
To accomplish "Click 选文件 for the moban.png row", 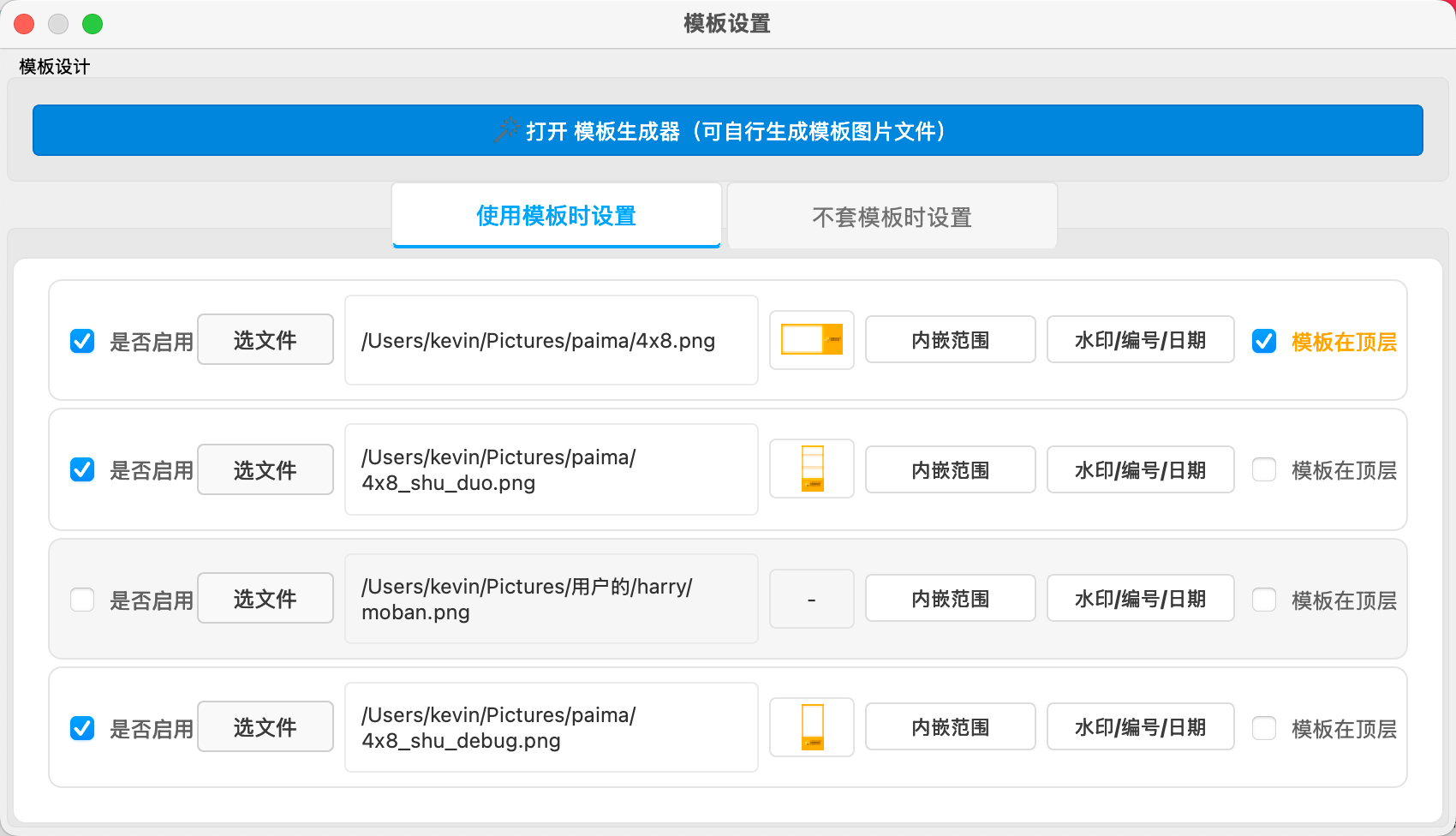I will [265, 598].
